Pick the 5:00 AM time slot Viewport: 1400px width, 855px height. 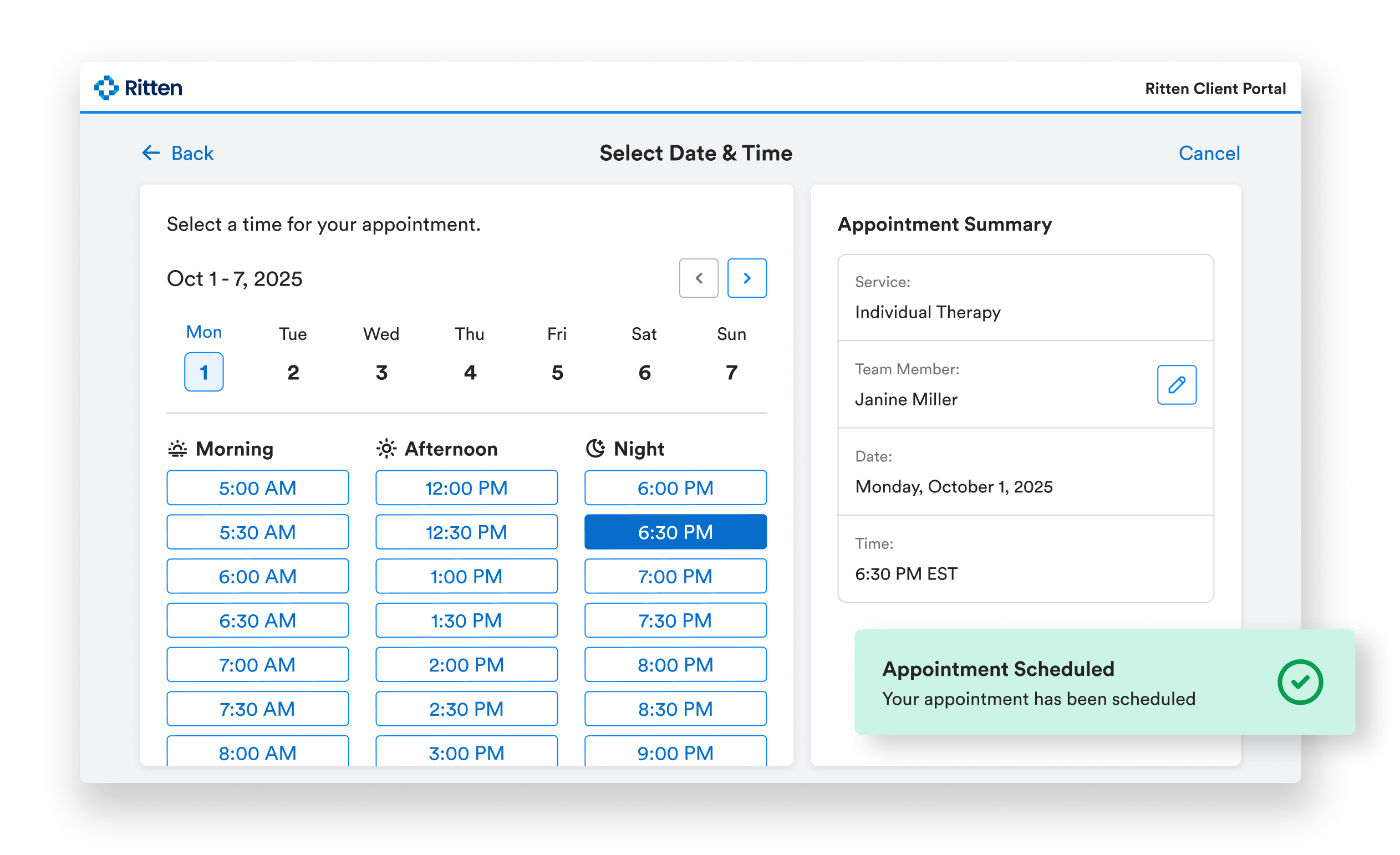click(x=257, y=487)
